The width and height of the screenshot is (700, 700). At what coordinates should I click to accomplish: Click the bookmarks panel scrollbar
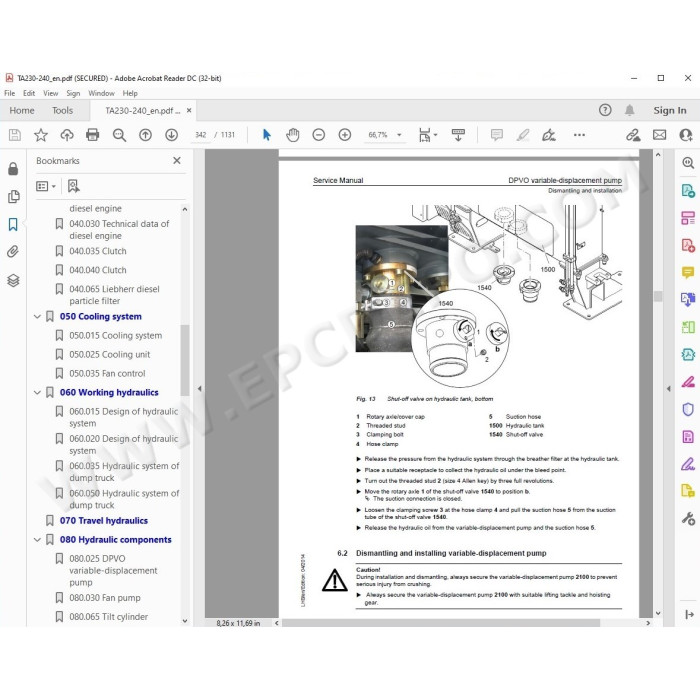tap(185, 360)
